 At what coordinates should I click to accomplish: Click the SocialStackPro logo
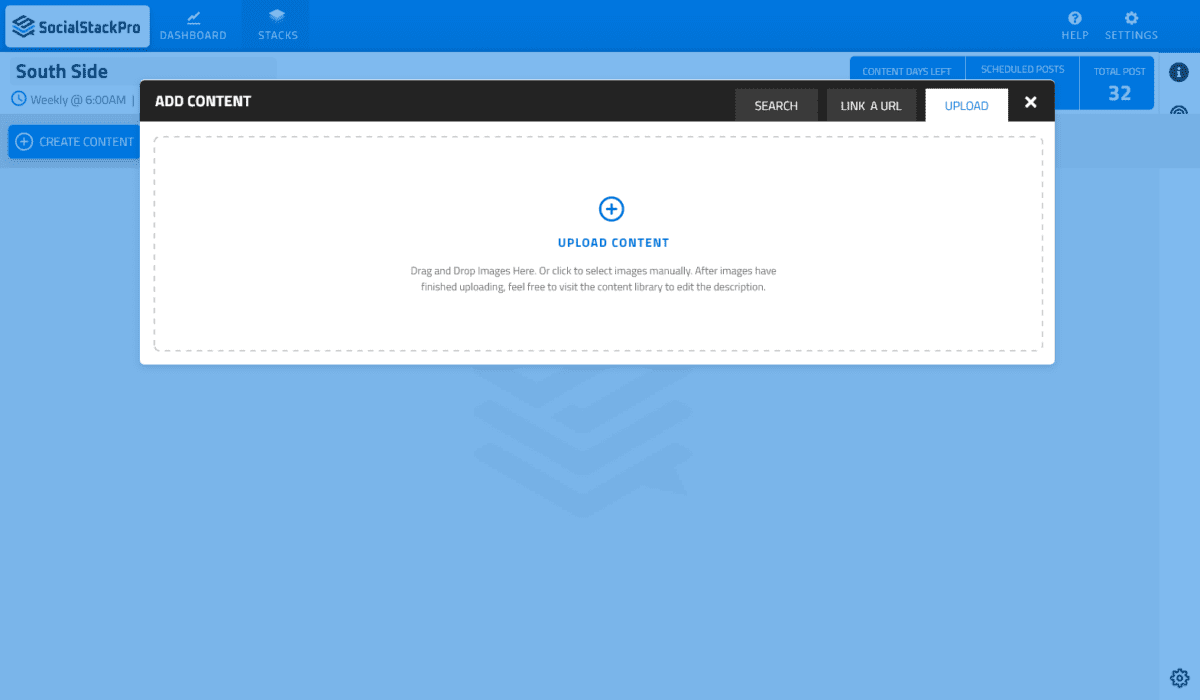point(77,26)
